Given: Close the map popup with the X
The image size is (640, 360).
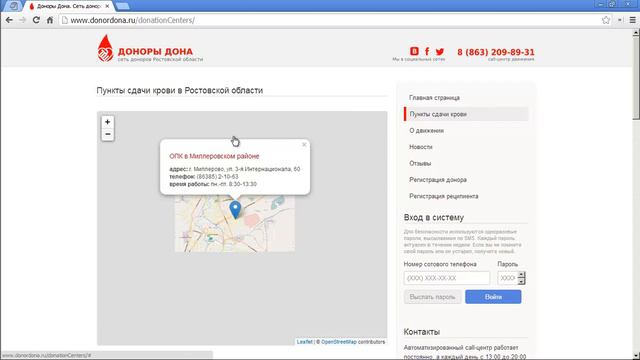Looking at the screenshot, I should pyautogui.click(x=304, y=144).
